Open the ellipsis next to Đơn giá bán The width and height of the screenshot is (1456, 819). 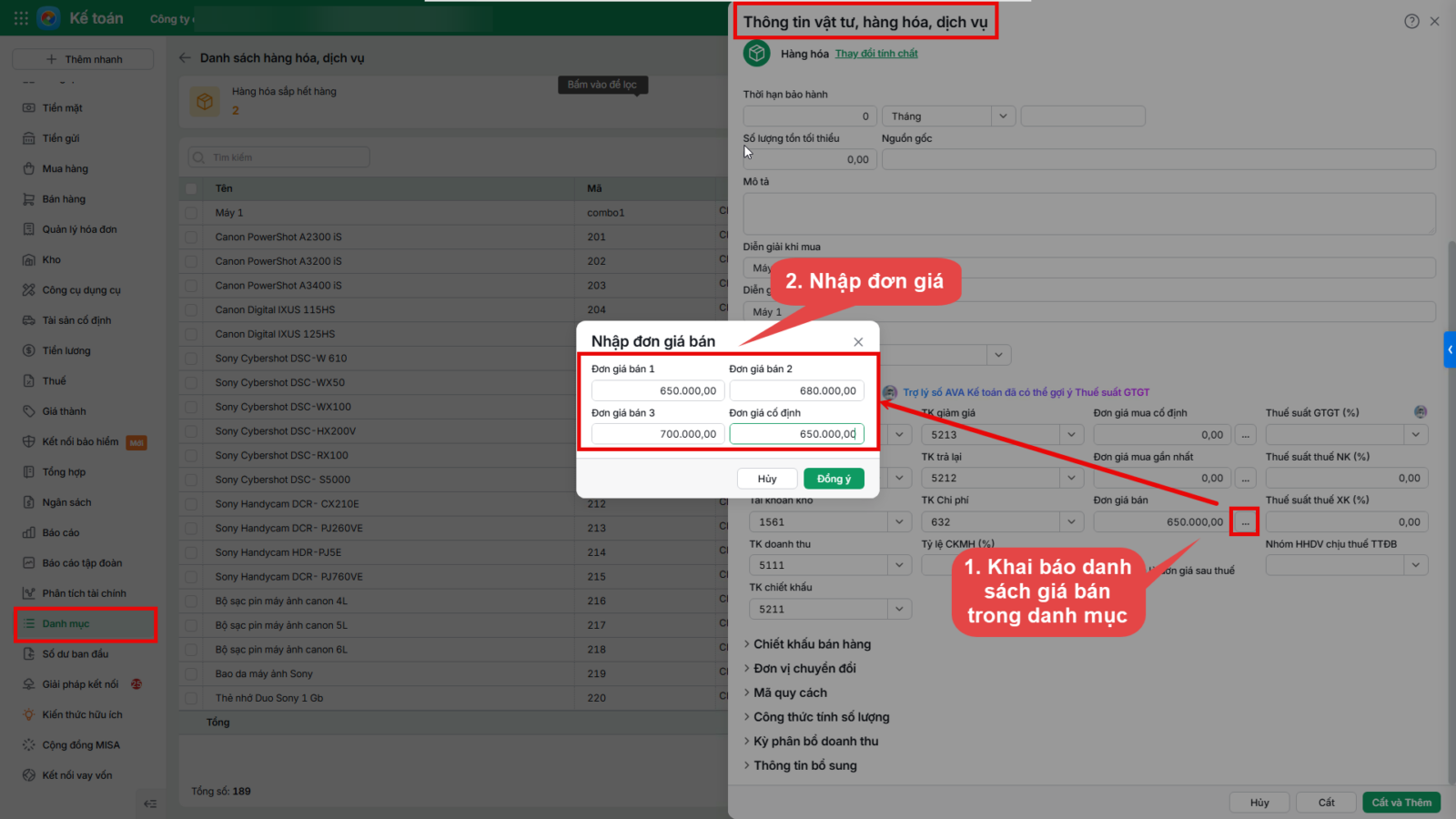[x=1245, y=522]
